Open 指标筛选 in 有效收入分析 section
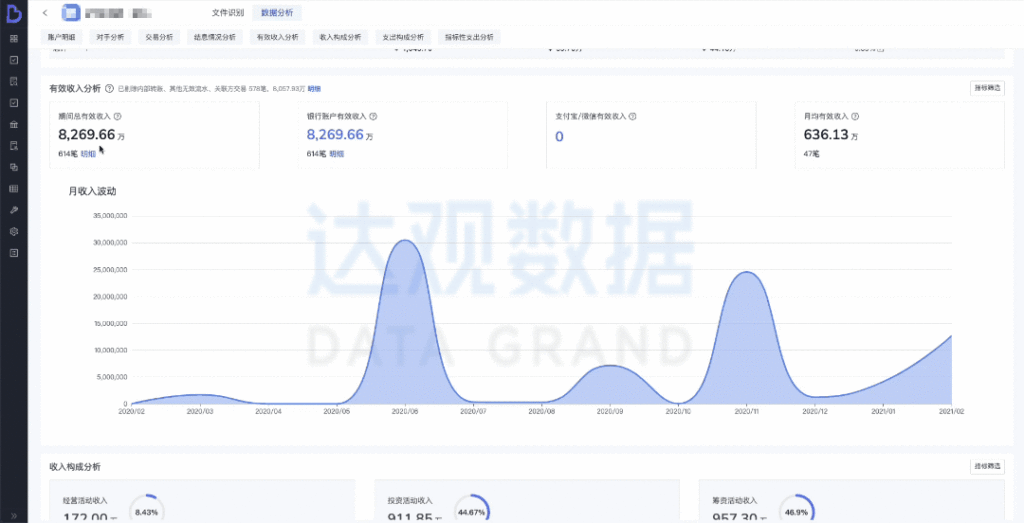The height and width of the screenshot is (523, 1024). pos(987,88)
